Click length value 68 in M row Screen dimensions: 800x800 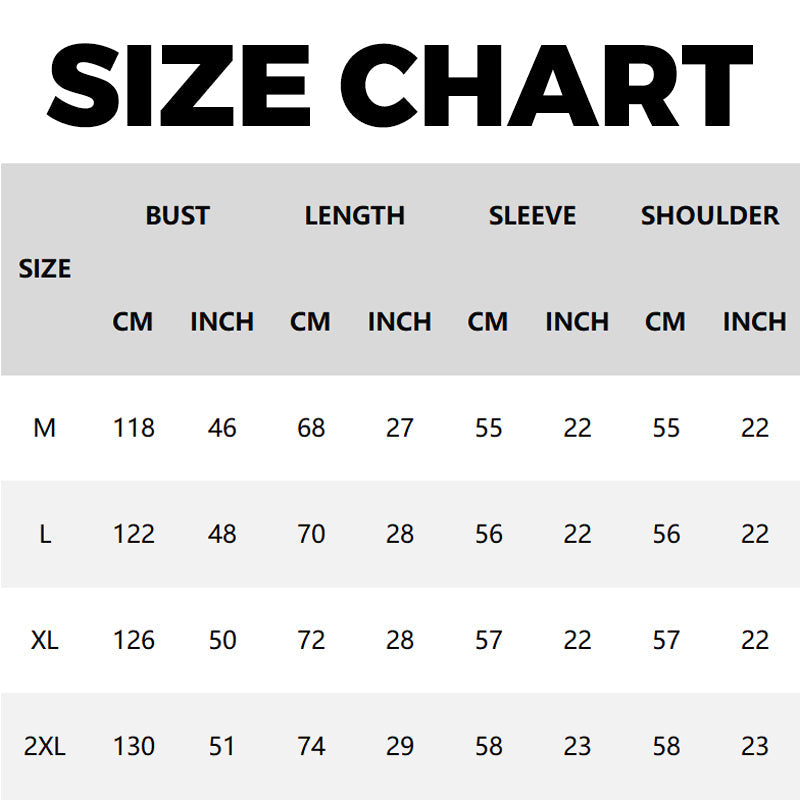coord(311,428)
